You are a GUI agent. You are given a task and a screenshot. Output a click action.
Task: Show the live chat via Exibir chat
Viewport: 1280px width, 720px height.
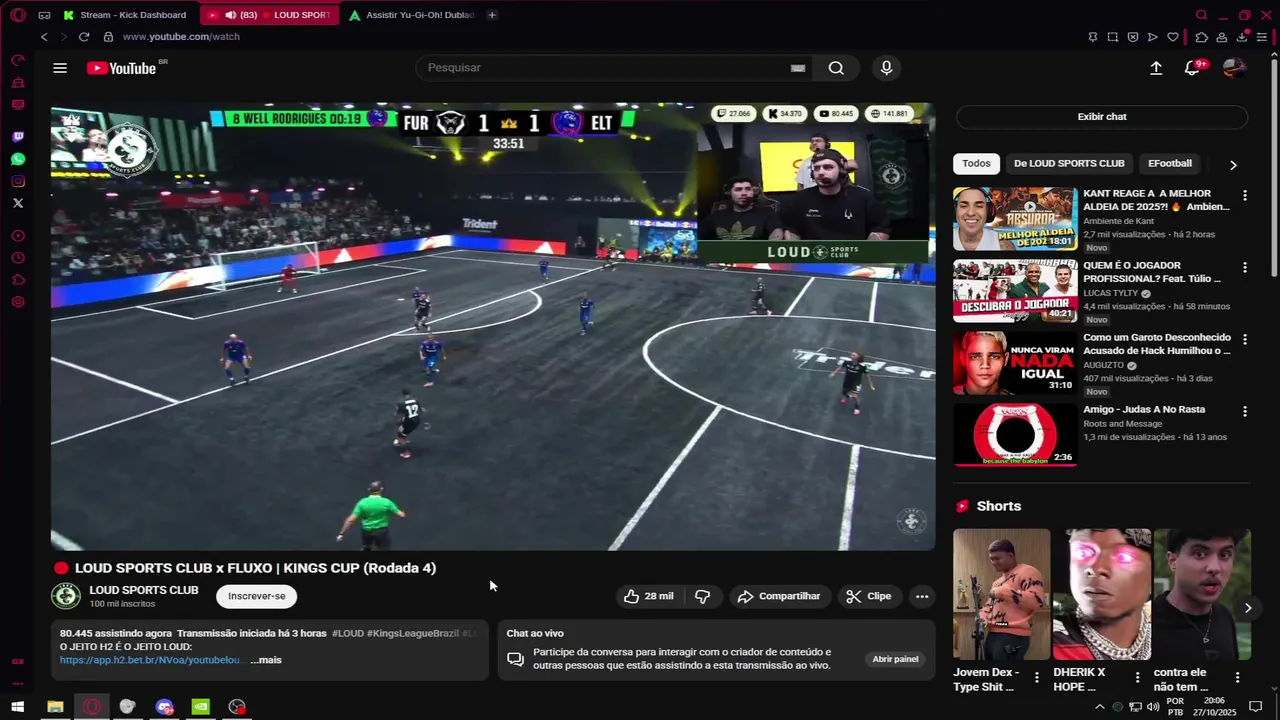[x=1102, y=117]
